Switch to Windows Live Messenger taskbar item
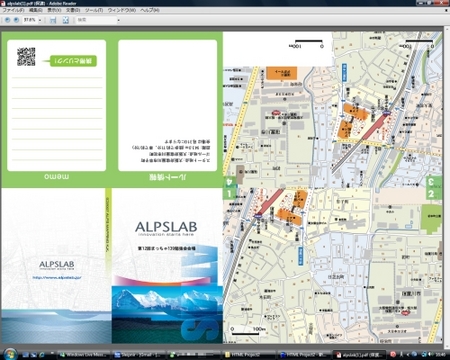 pos(83,355)
